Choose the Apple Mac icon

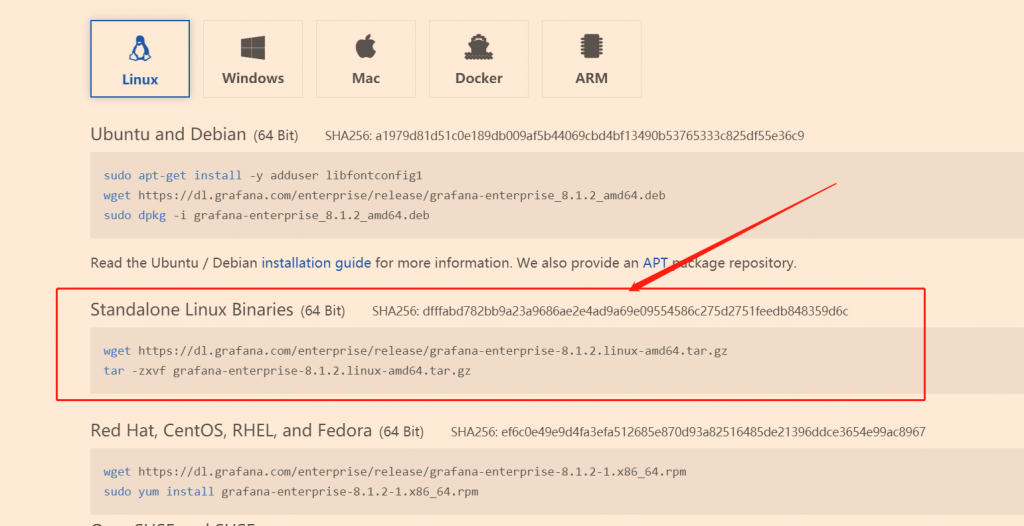click(x=366, y=48)
